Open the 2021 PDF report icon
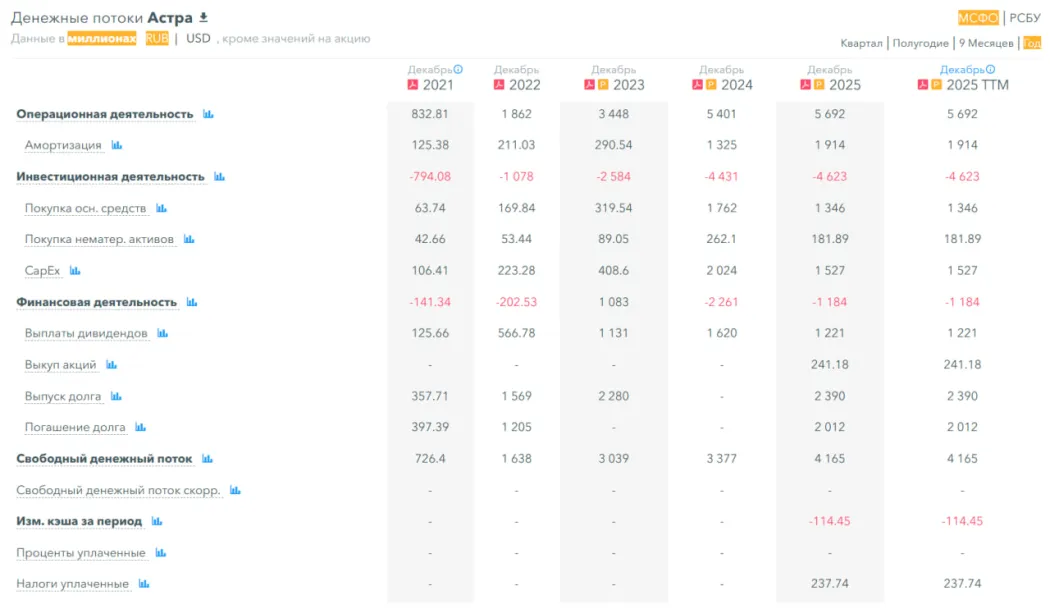This screenshot has height=609, width=1050. click(412, 85)
